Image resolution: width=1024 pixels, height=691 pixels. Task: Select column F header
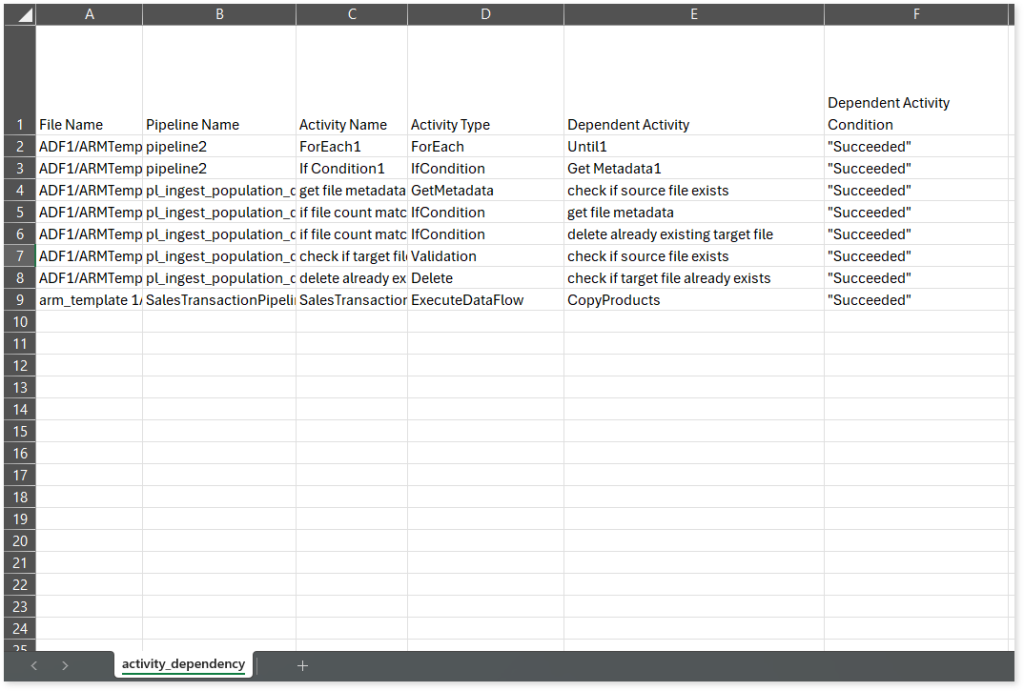point(916,14)
